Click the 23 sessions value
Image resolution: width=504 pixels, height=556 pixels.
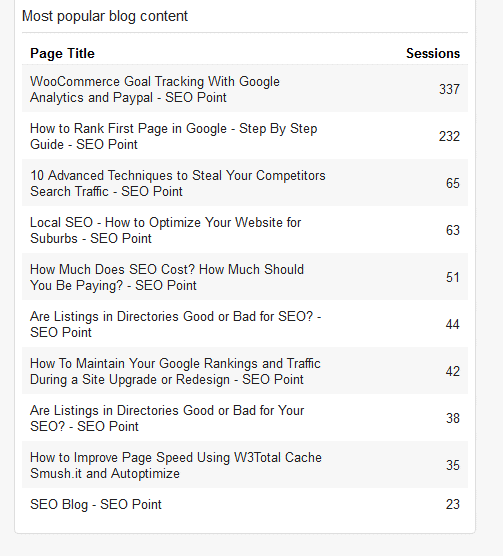pos(453,504)
